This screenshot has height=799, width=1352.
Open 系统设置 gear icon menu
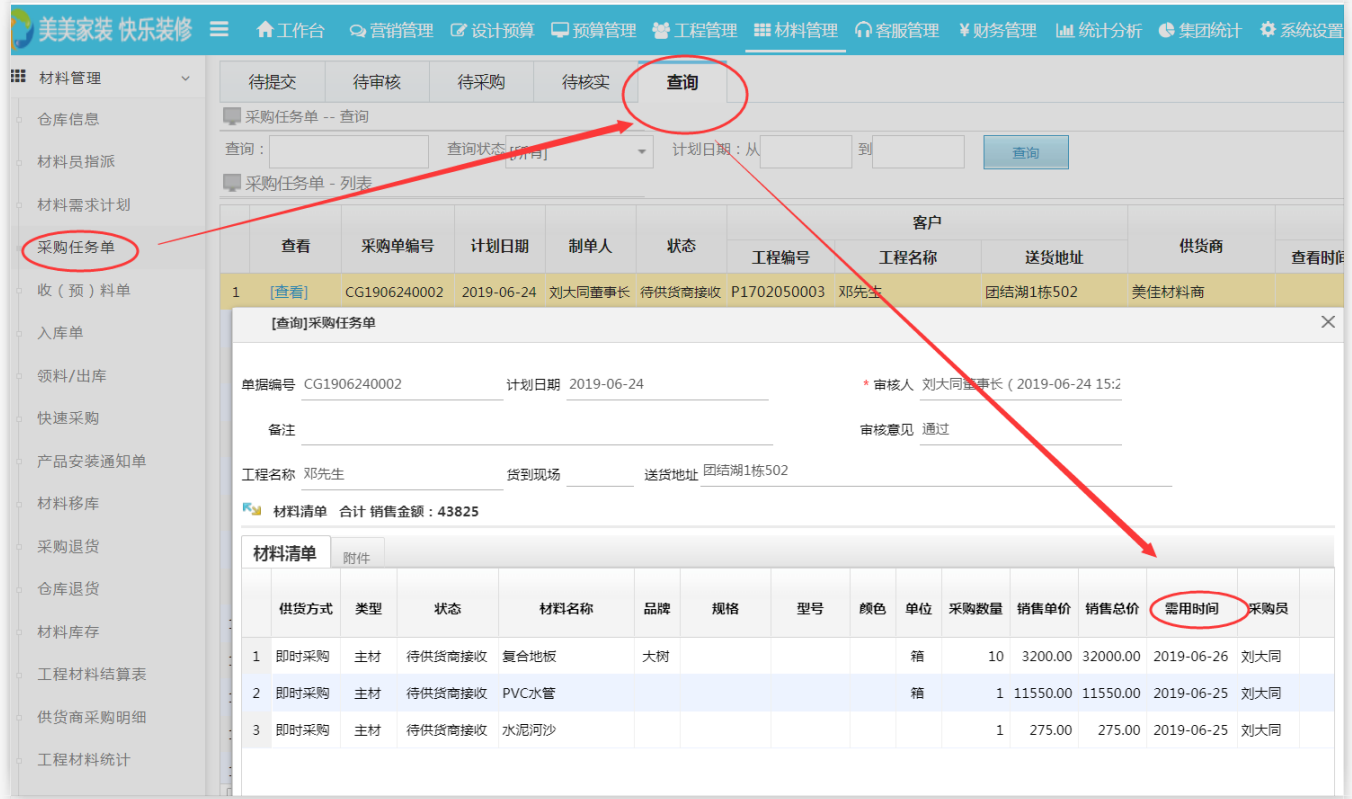point(1268,30)
